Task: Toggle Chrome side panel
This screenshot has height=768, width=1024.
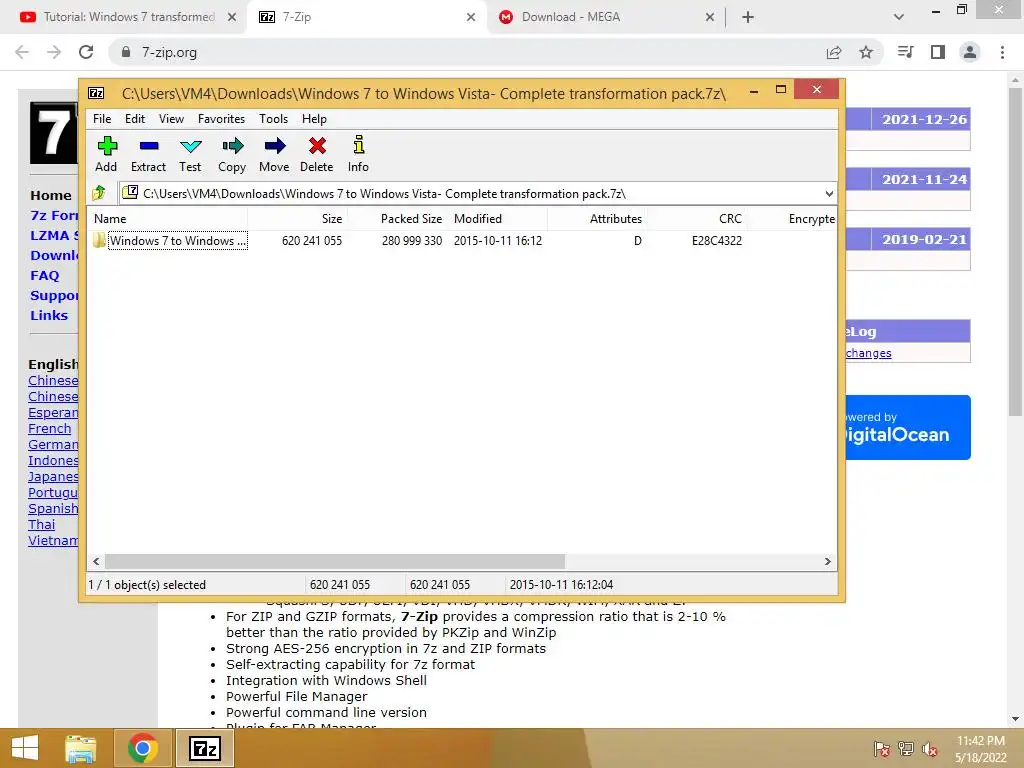Action: tap(938, 52)
